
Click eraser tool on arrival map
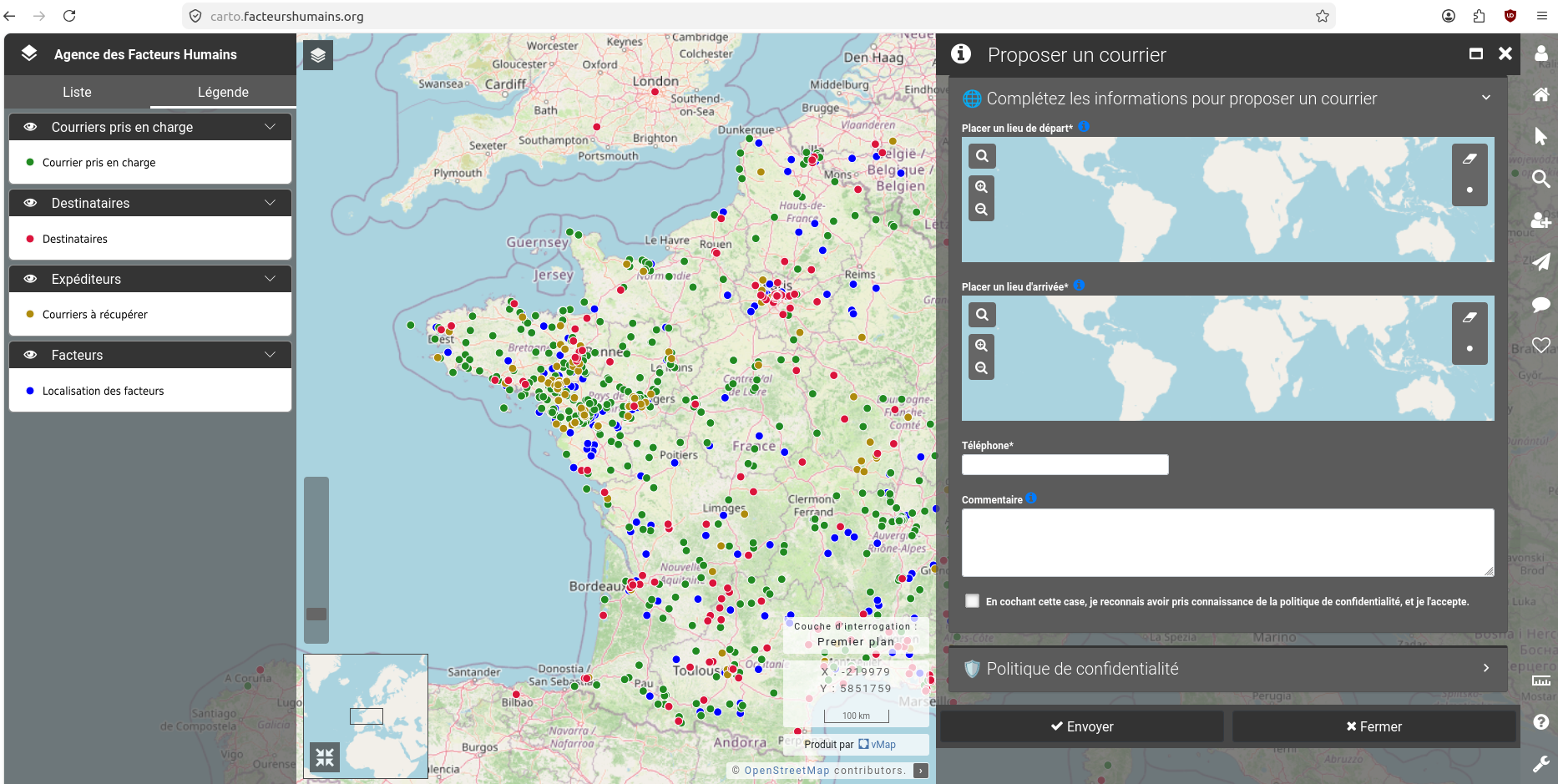click(x=1469, y=317)
